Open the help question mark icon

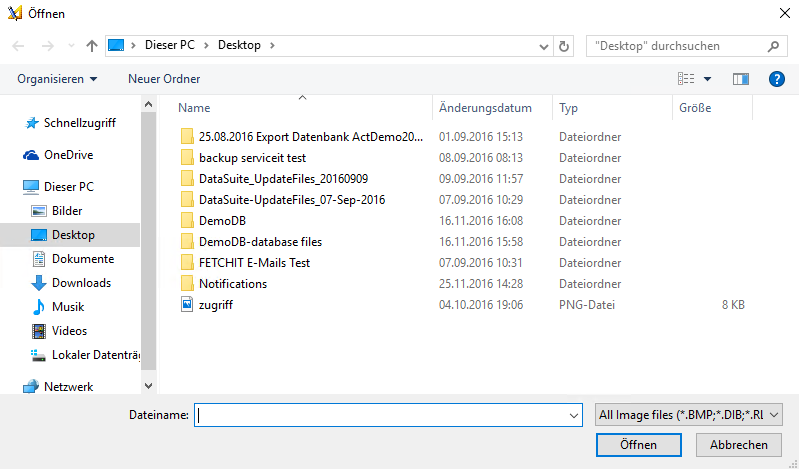(x=777, y=79)
